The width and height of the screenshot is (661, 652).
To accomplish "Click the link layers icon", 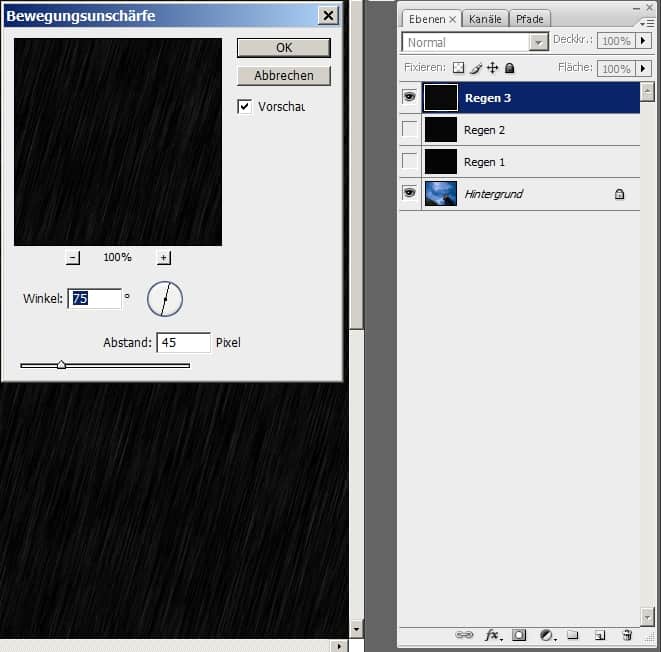I will (x=464, y=635).
